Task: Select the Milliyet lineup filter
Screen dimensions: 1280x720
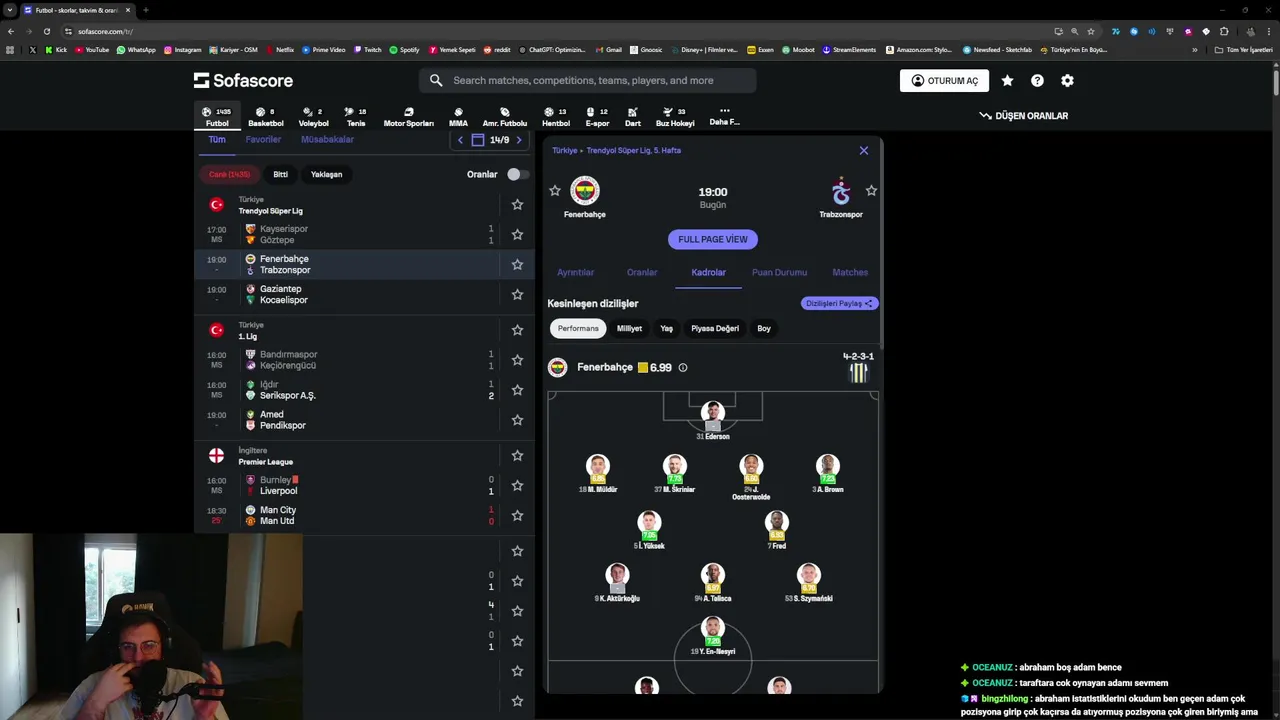Action: point(629,328)
